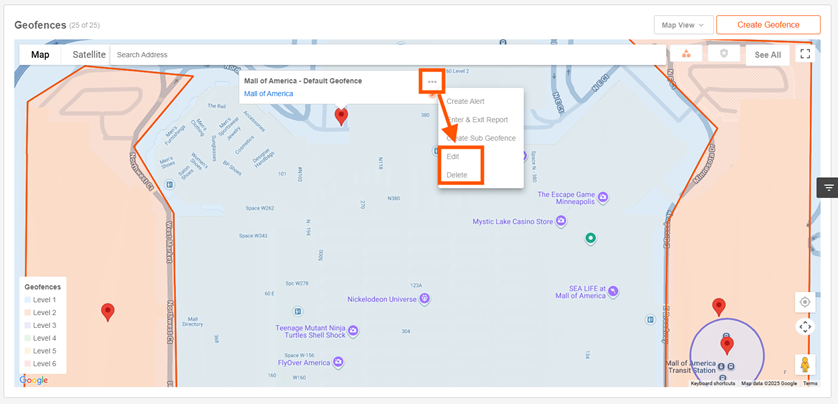
Task: Click the Level 6 legend swatch
Action: click(28, 364)
